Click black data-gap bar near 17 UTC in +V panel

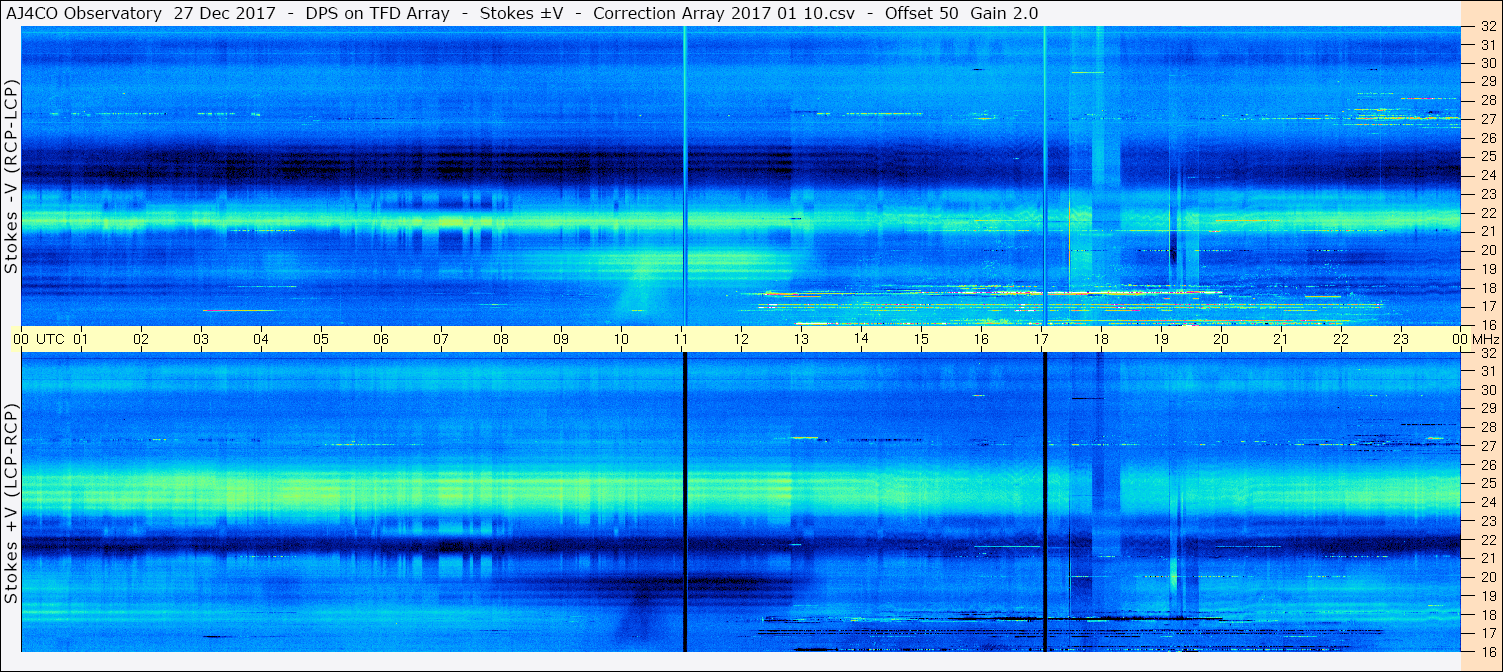point(1045,502)
